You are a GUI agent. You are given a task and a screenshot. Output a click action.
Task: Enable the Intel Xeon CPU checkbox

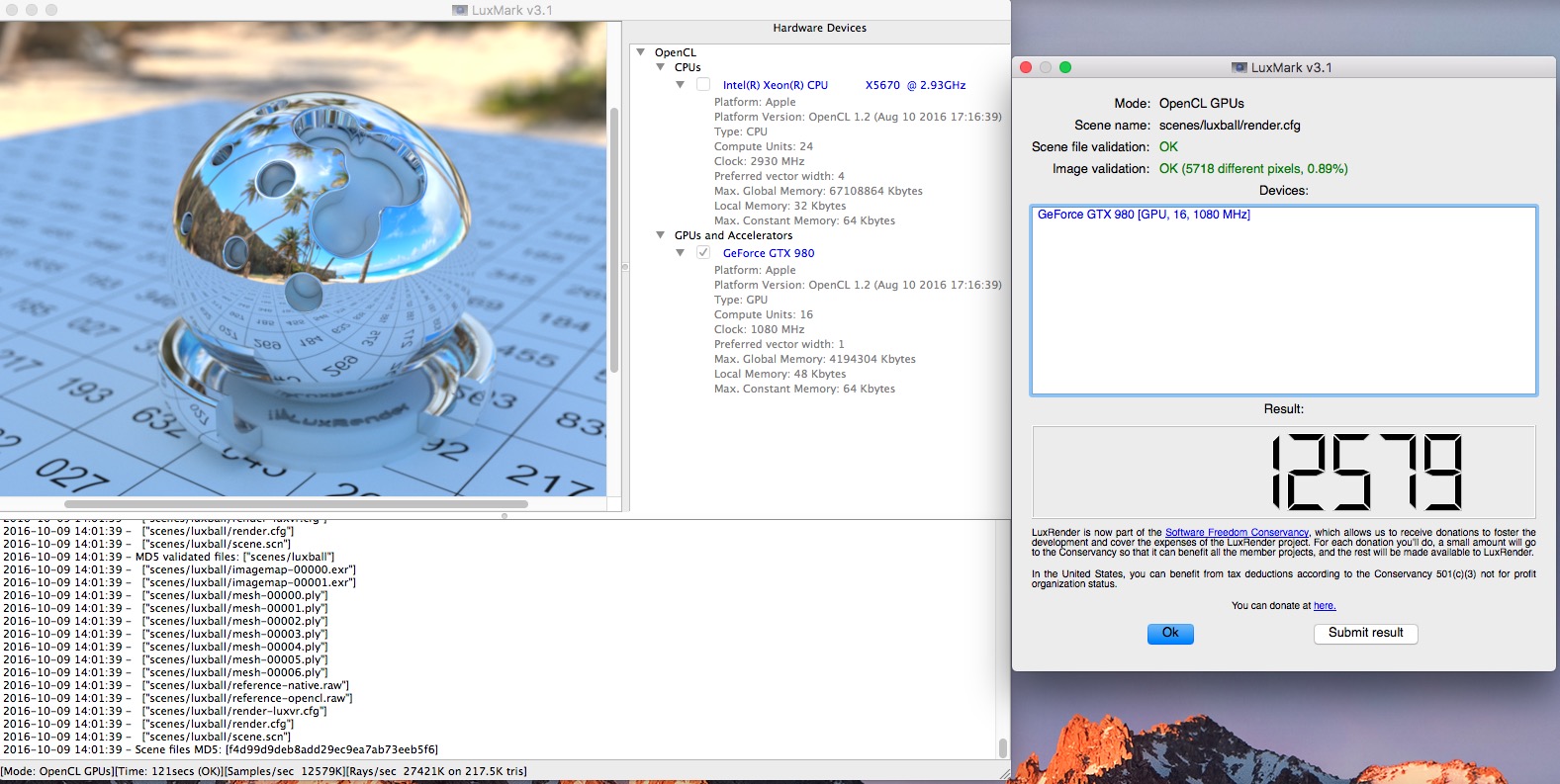(x=703, y=85)
